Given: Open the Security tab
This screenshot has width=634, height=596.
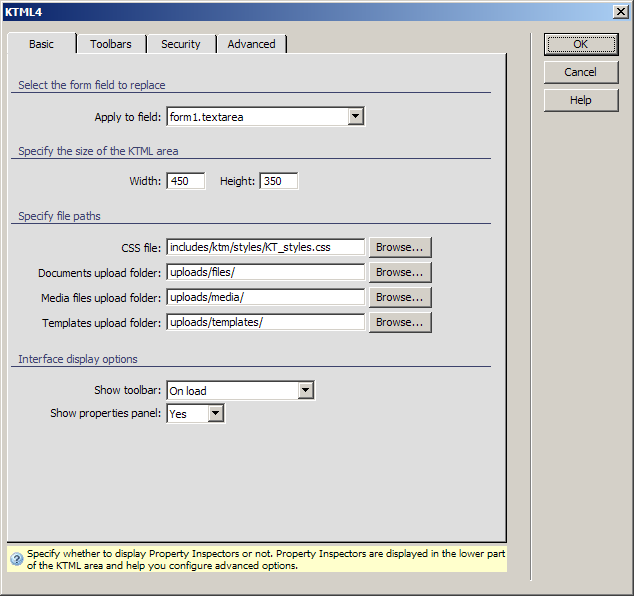Looking at the screenshot, I should [181, 44].
